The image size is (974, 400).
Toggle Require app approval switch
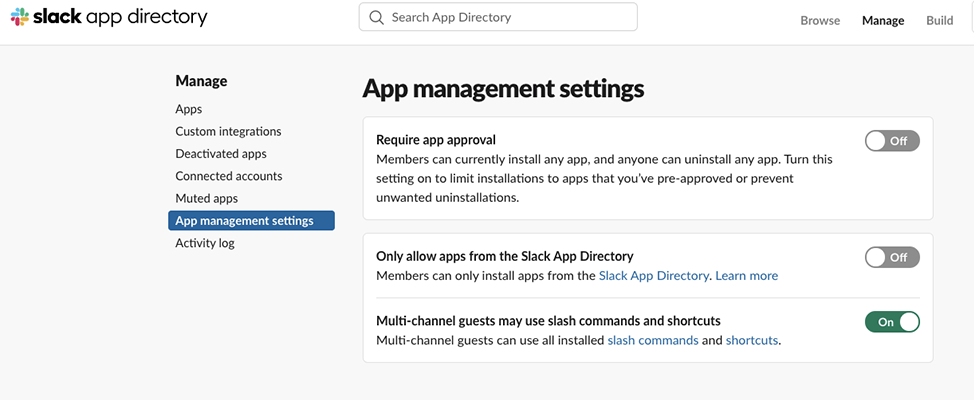[x=892, y=141]
